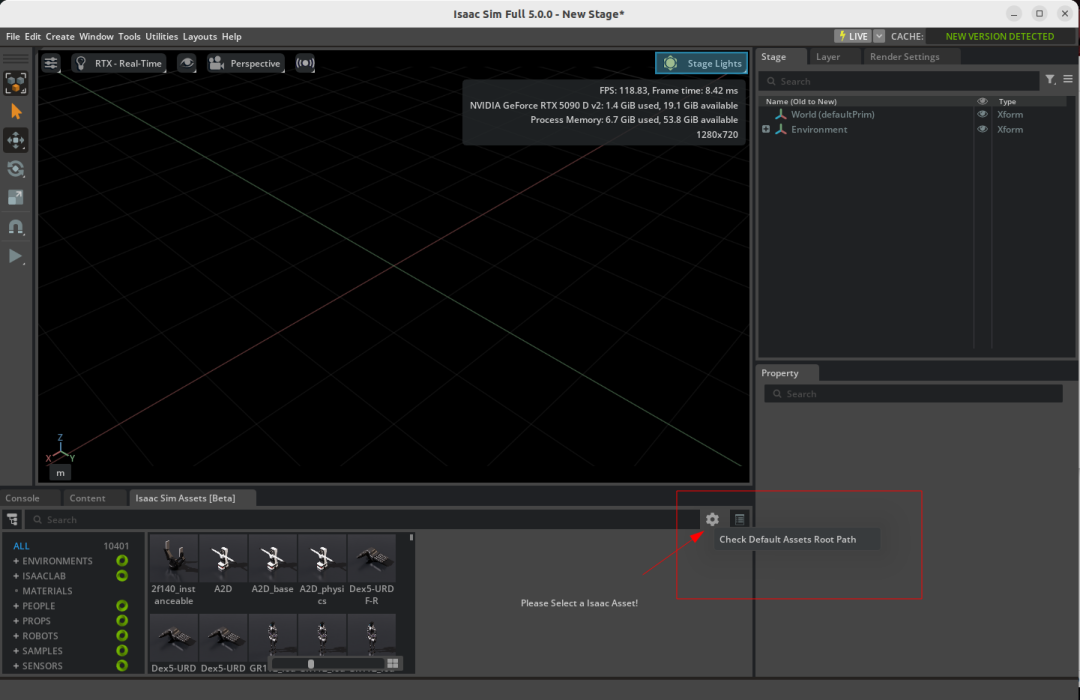Select the orange arrow select tool
Image resolution: width=1080 pixels, height=700 pixels.
point(16,112)
